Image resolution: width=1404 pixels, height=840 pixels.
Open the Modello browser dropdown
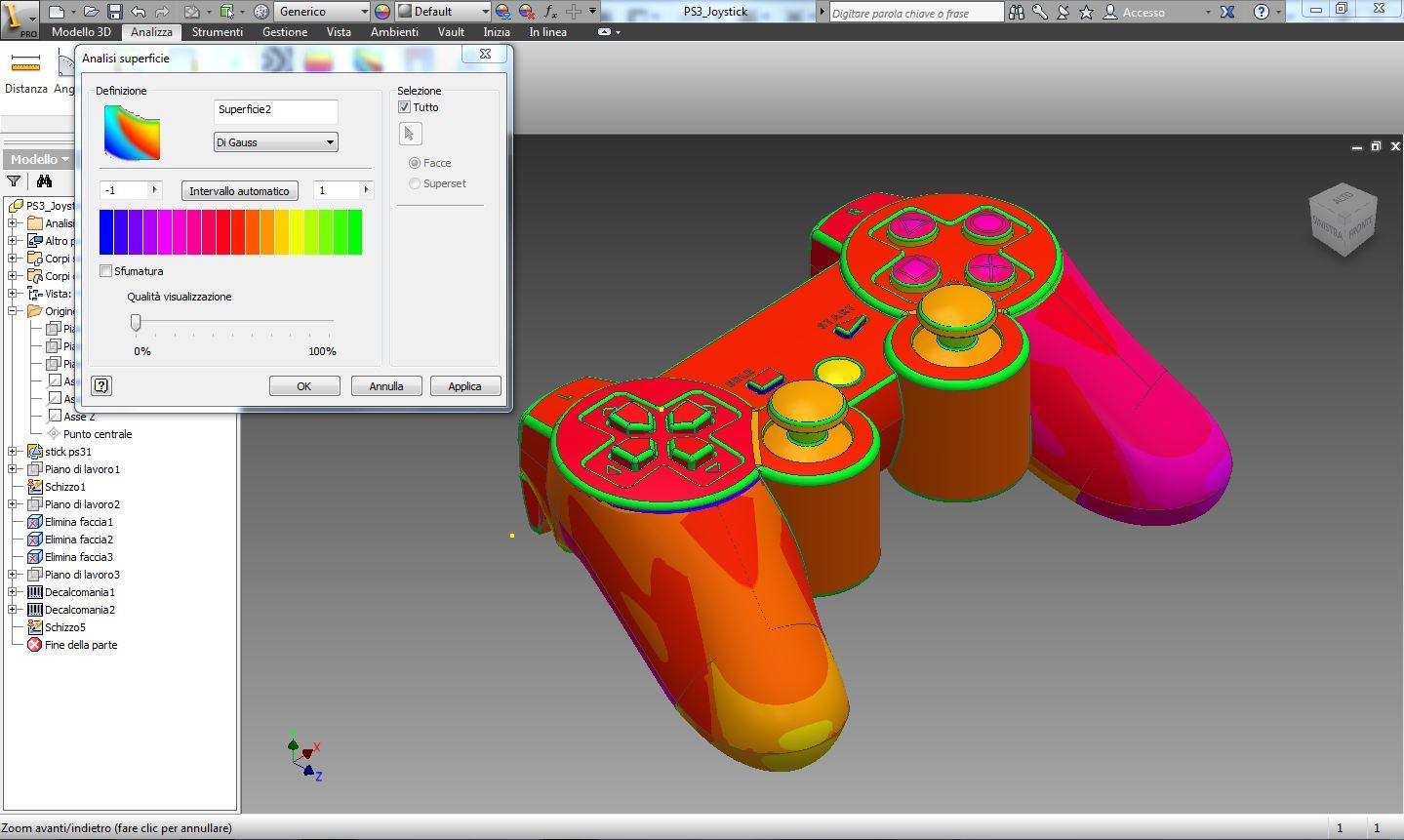coord(40,159)
